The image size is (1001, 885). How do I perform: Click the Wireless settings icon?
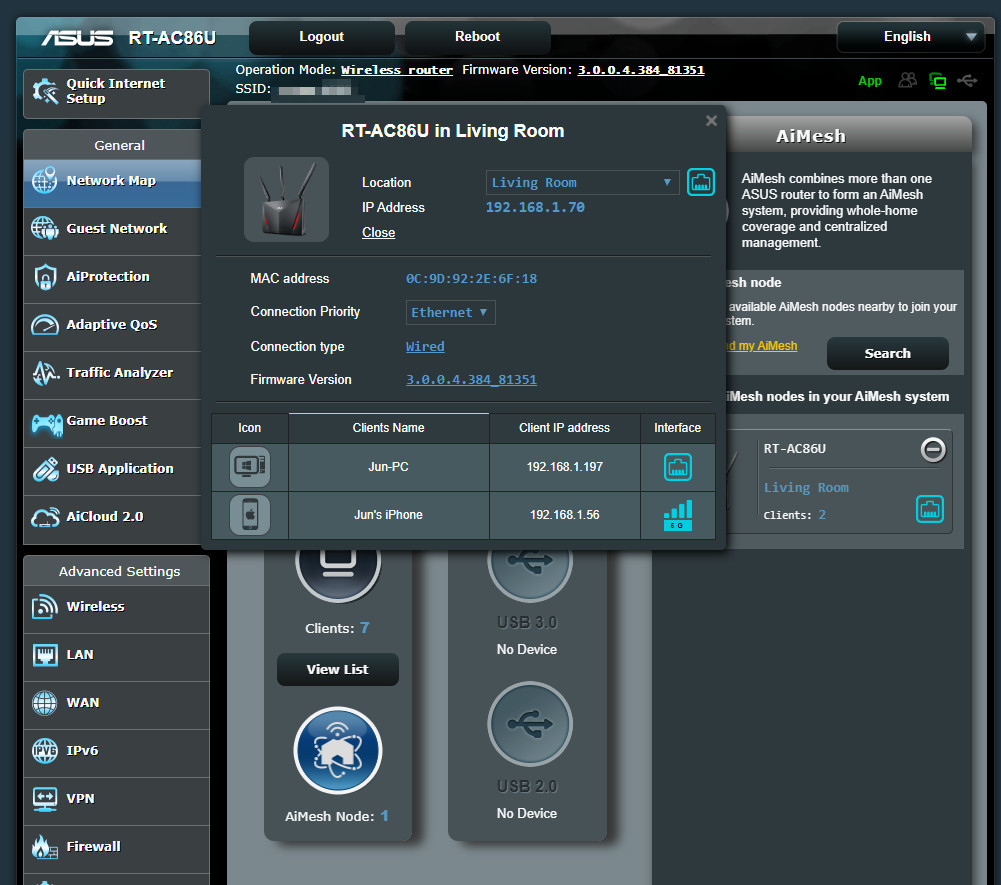45,607
